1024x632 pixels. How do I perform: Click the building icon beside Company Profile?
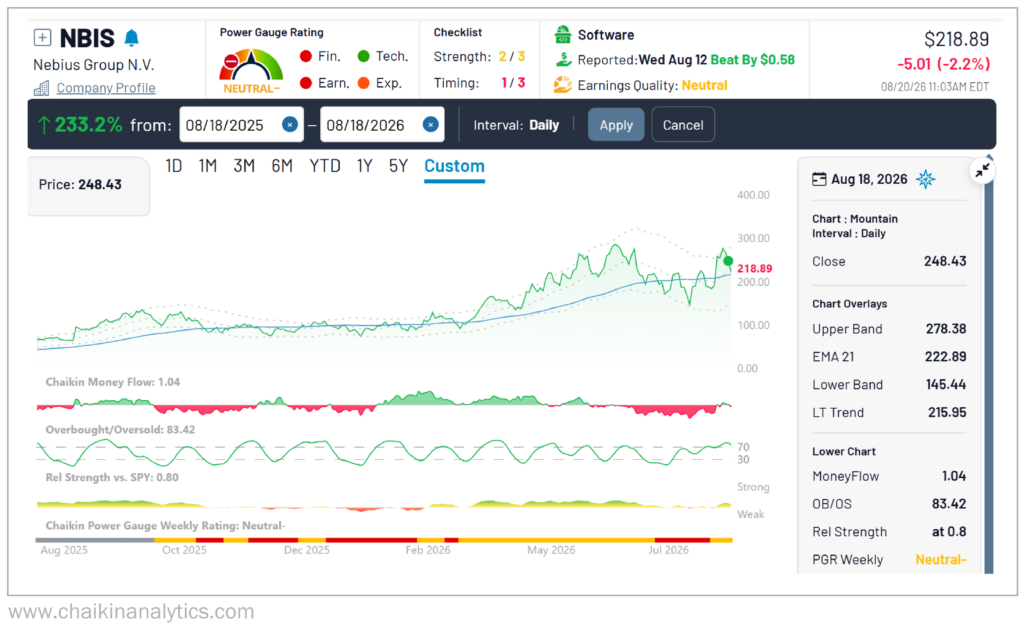tap(42, 87)
